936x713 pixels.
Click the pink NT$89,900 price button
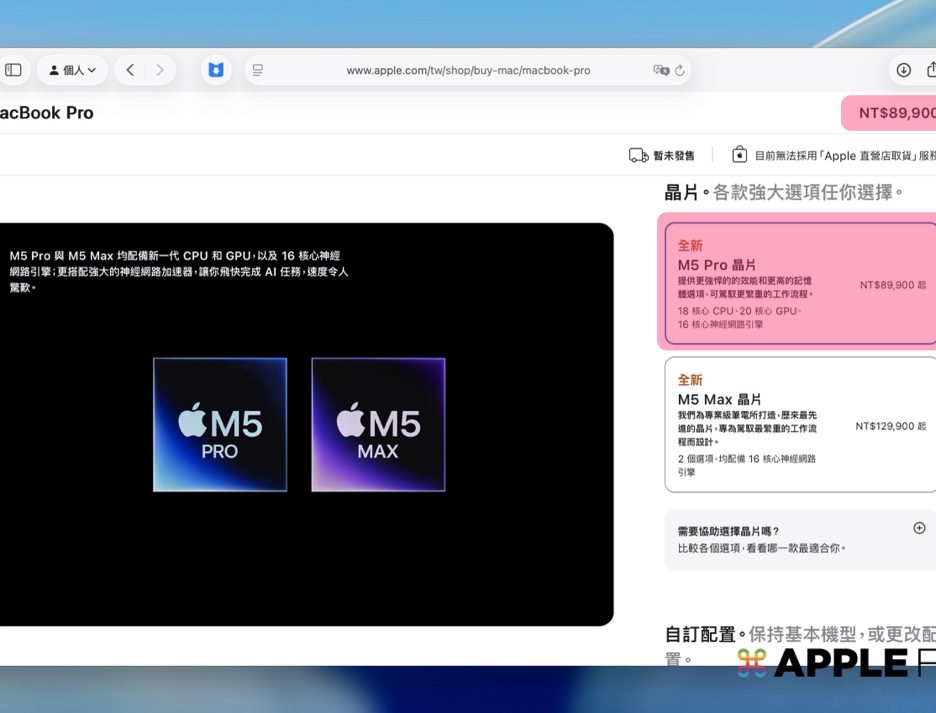pos(889,113)
